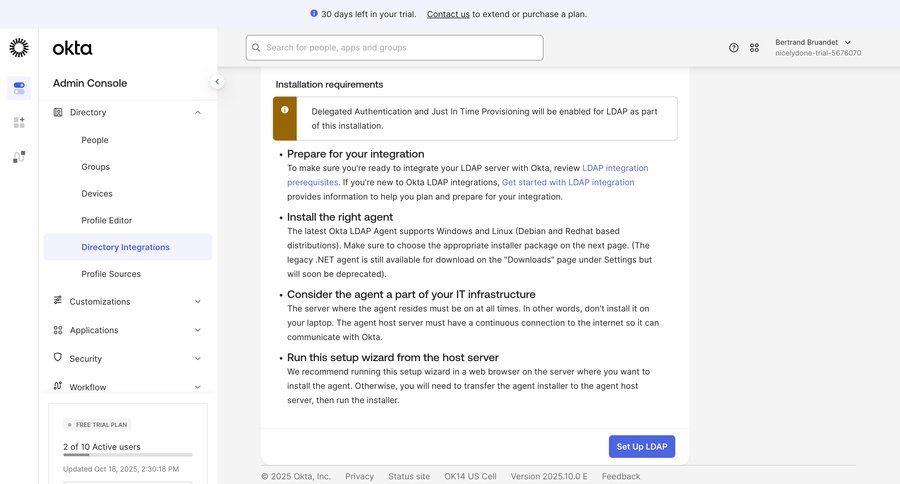Click the Updated Oct 18, 2025 timestamp
Viewport: 900px width, 484px height.
click(121, 469)
